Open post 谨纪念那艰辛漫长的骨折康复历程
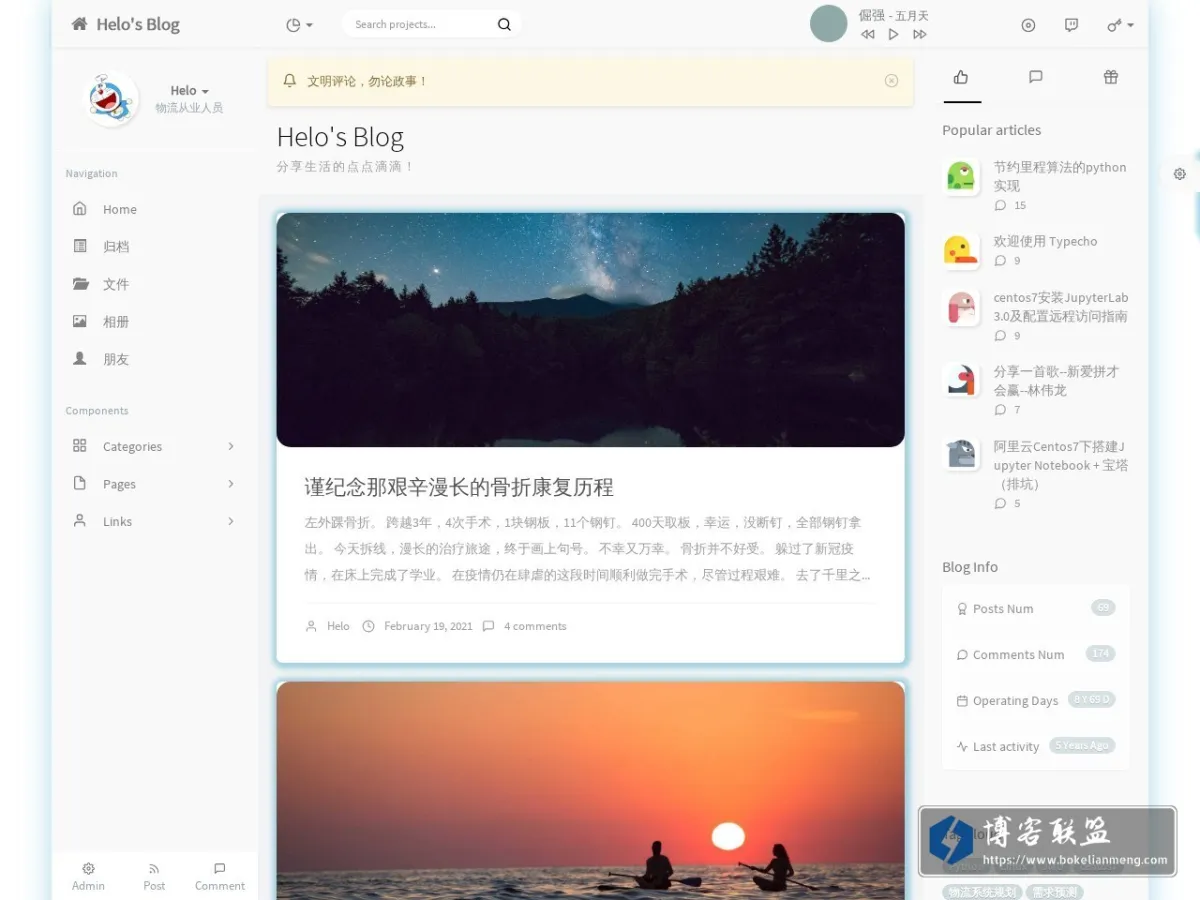Image resolution: width=1200 pixels, height=900 pixels. pyautogui.click(x=459, y=487)
